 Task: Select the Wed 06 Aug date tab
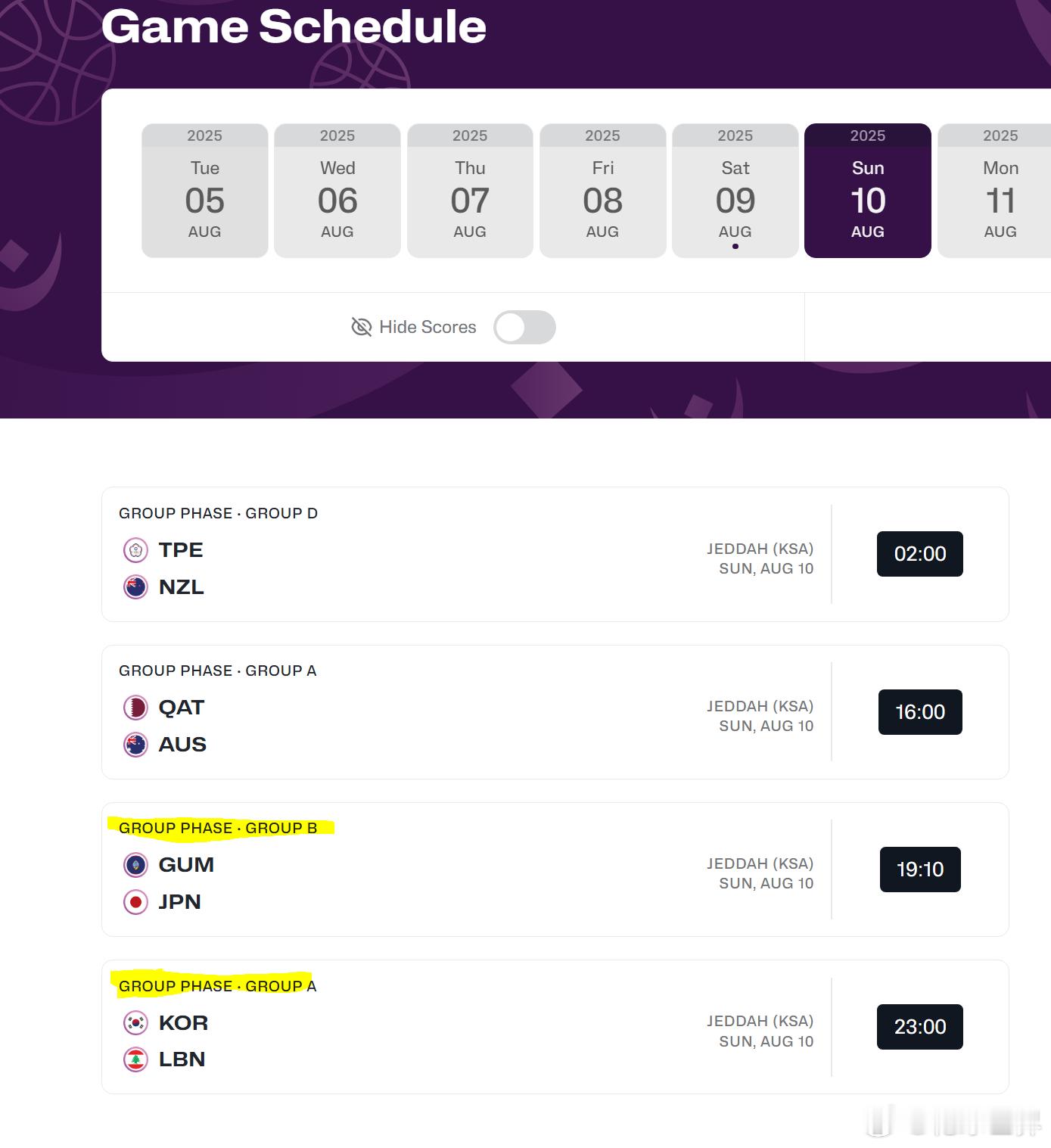click(x=337, y=191)
